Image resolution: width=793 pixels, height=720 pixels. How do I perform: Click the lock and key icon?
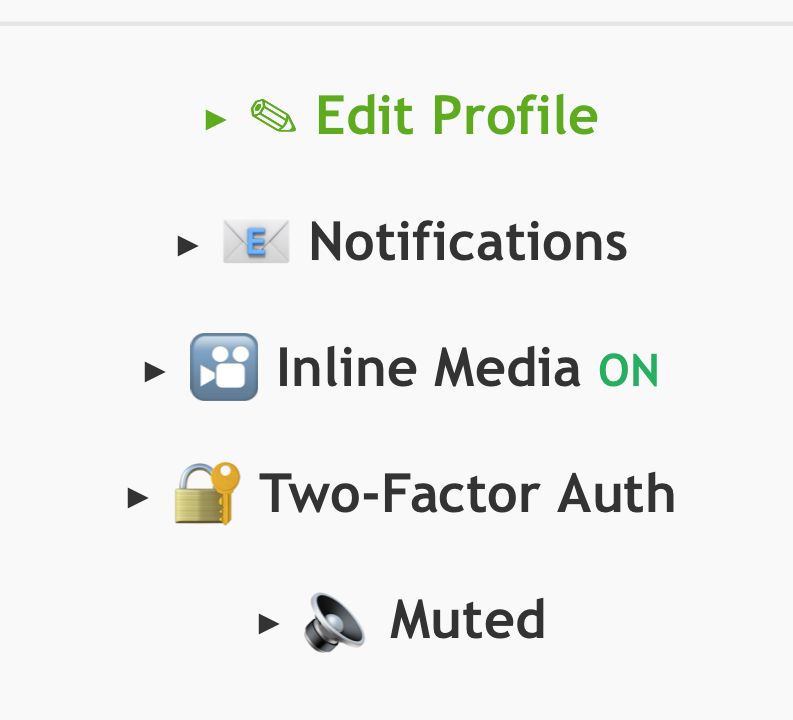207,493
